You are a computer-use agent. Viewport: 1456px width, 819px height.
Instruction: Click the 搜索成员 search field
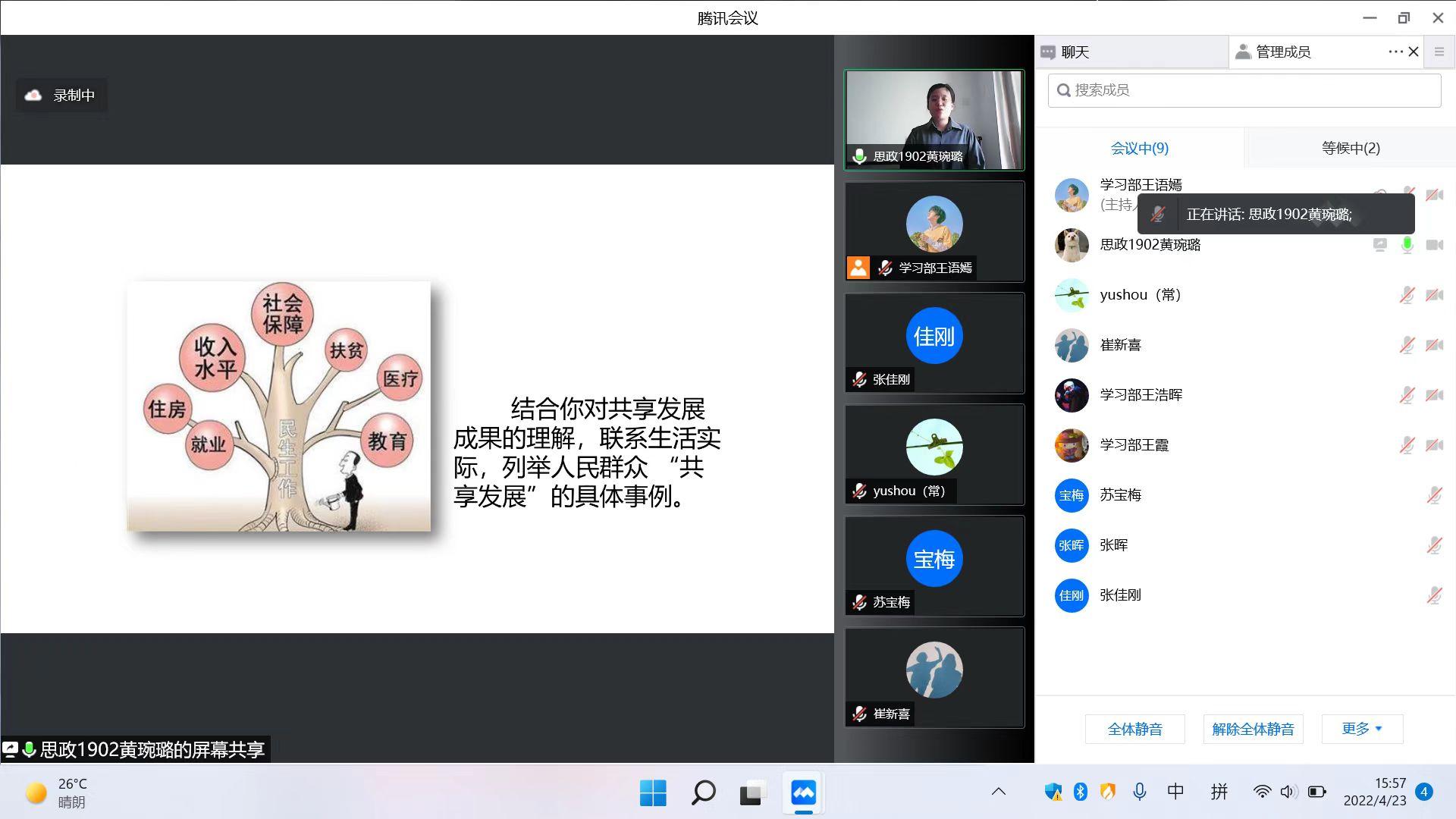(1244, 90)
